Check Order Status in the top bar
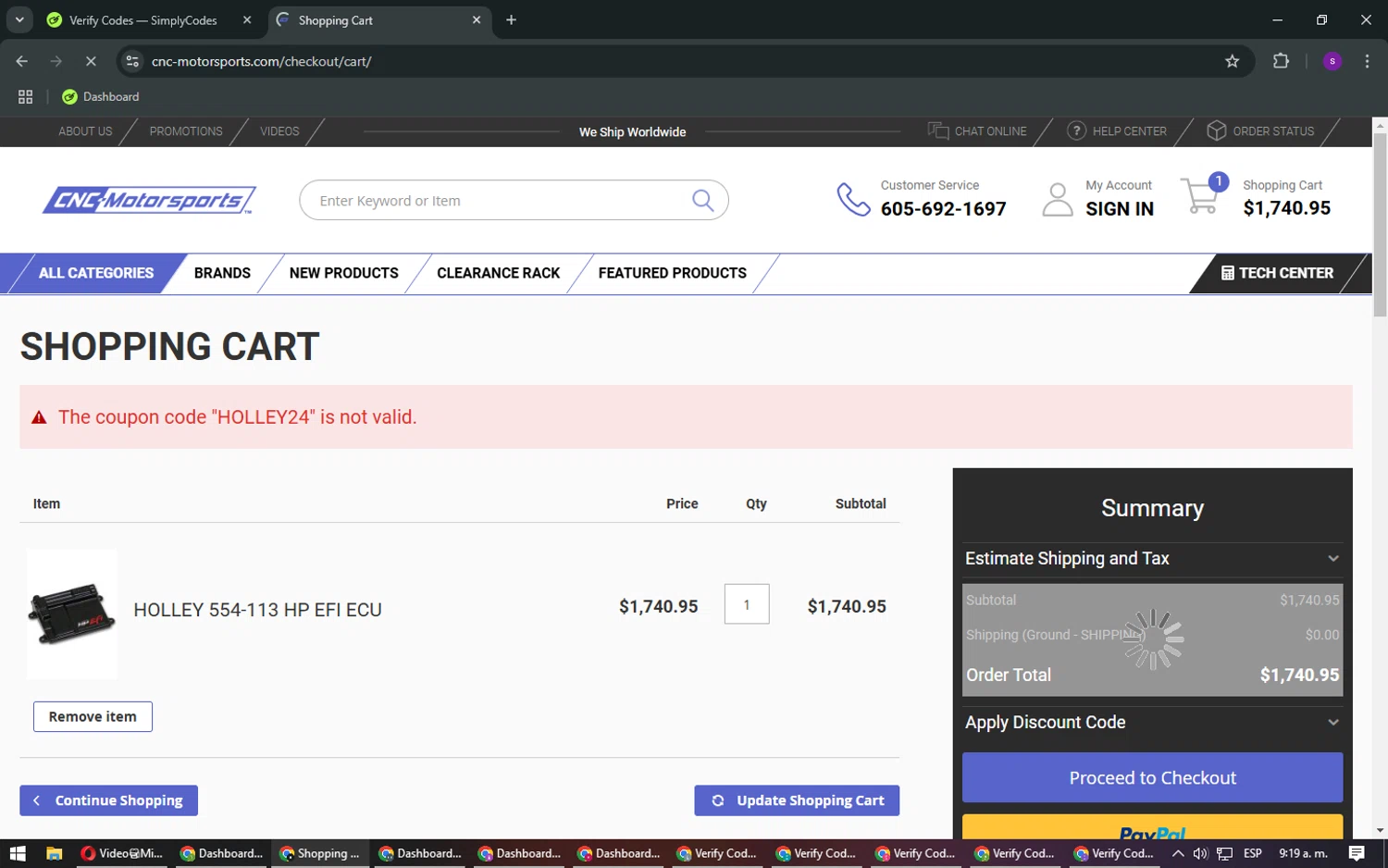Viewport: 1388px width, 868px height. 1260,131
